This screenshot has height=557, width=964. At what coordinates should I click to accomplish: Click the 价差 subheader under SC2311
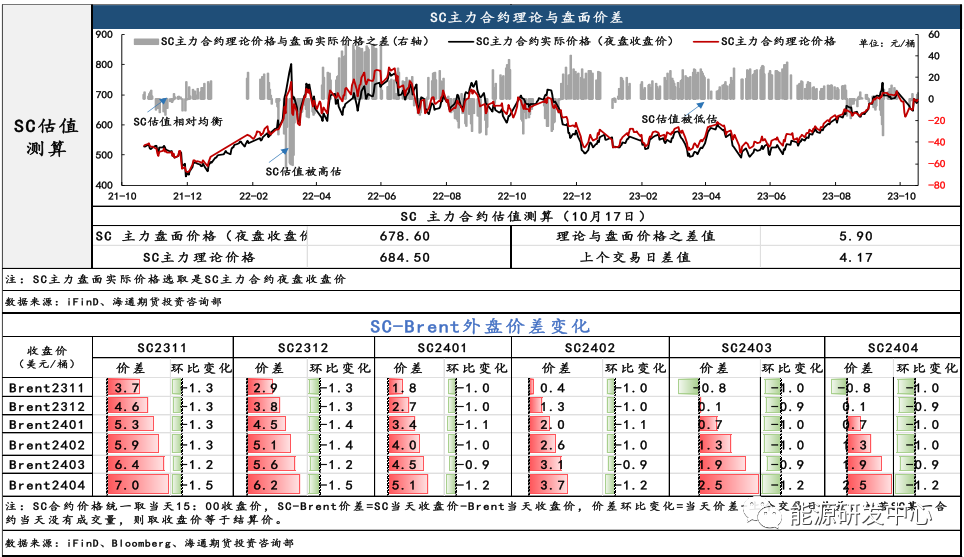pos(130,368)
